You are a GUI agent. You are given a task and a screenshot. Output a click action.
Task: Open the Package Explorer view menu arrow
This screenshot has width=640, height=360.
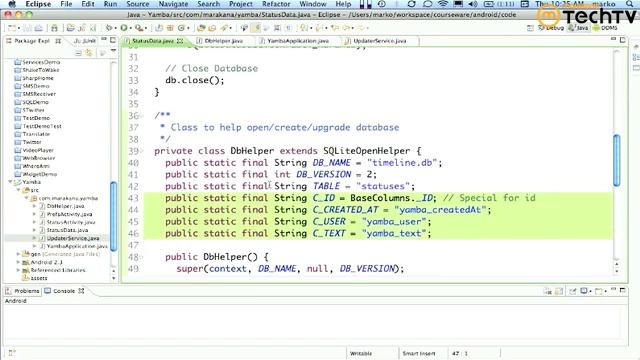click(x=113, y=51)
